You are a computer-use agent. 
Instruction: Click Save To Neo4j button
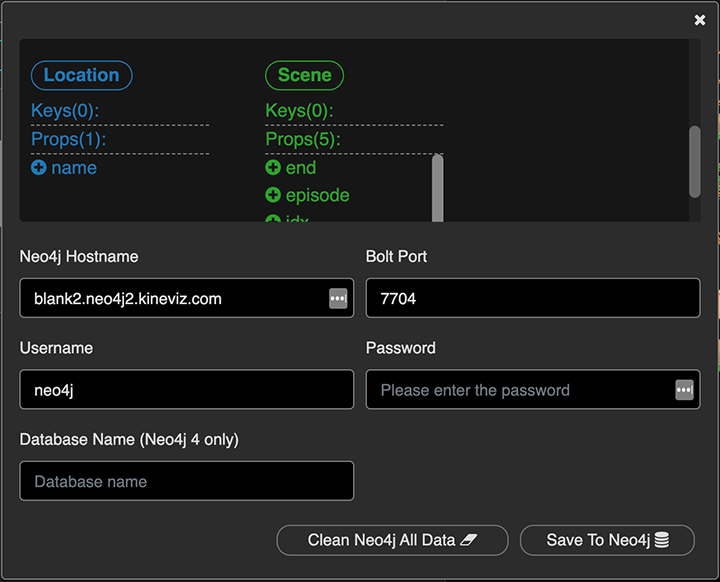(607, 540)
